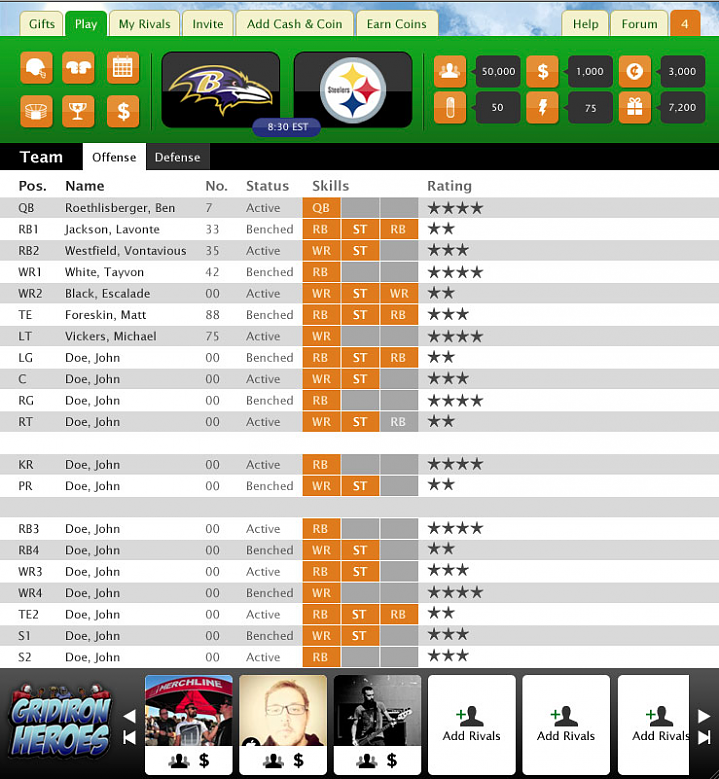Click the lightning energy icon next to 75
The image size is (719, 779).
click(x=542, y=107)
